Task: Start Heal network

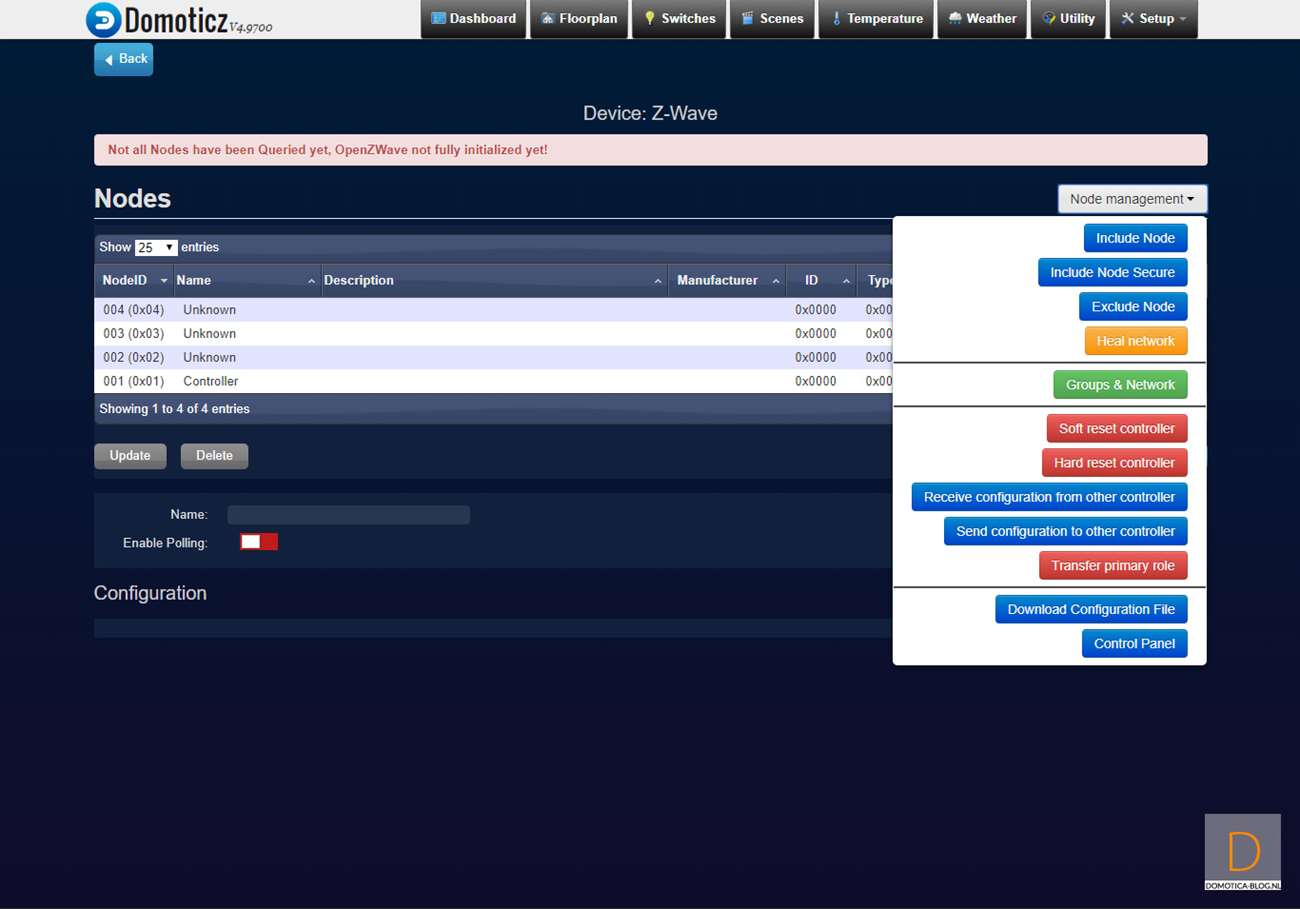Action: click(x=1135, y=341)
